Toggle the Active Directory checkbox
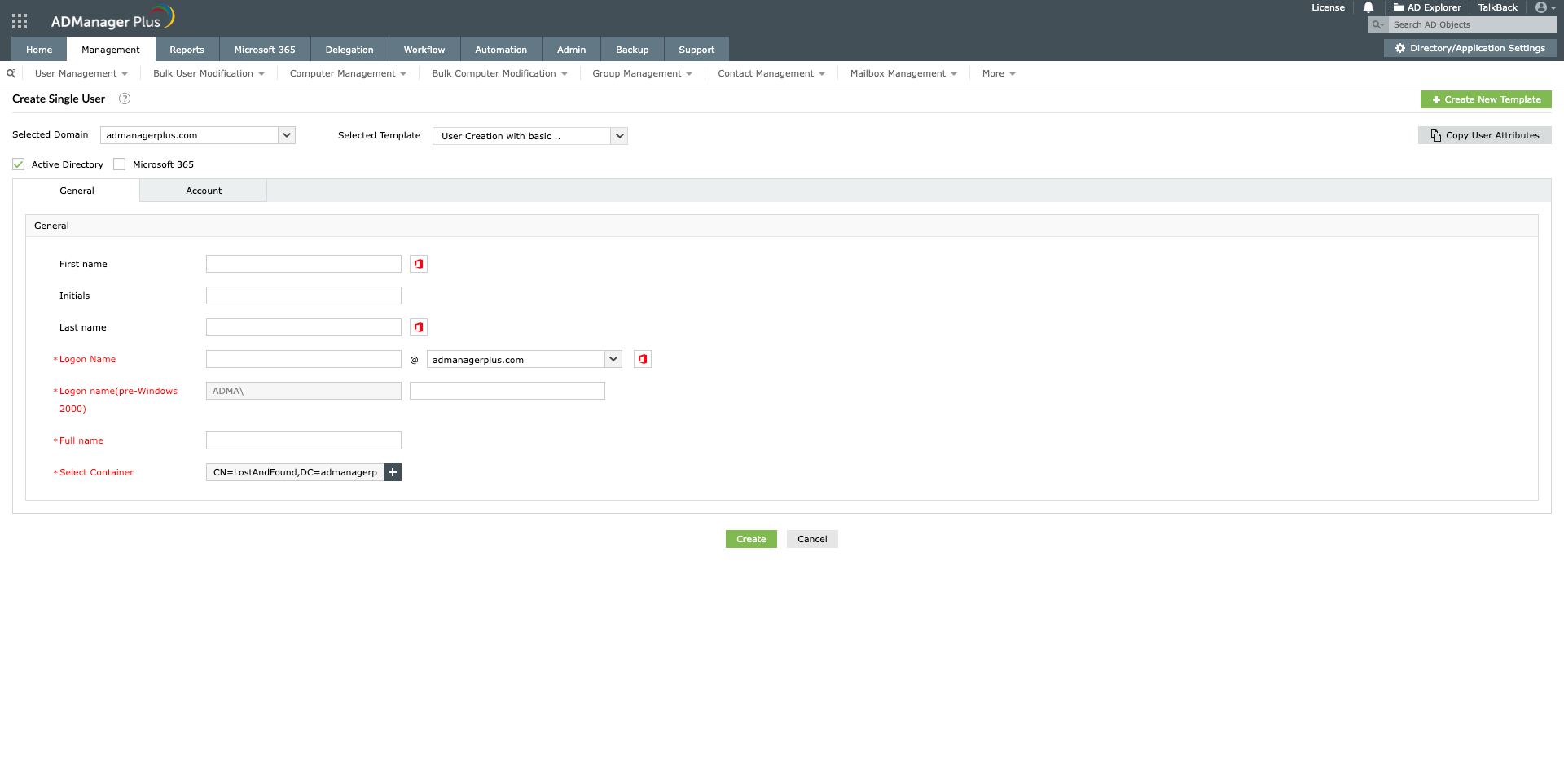 point(18,164)
